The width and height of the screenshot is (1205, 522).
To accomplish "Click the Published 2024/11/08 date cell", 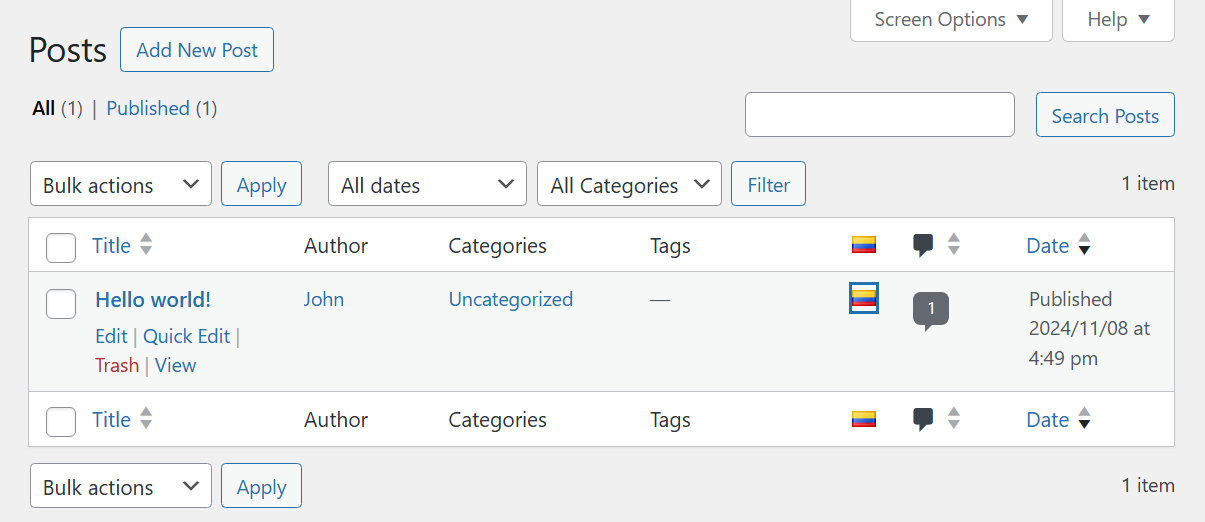I will click(1089, 328).
